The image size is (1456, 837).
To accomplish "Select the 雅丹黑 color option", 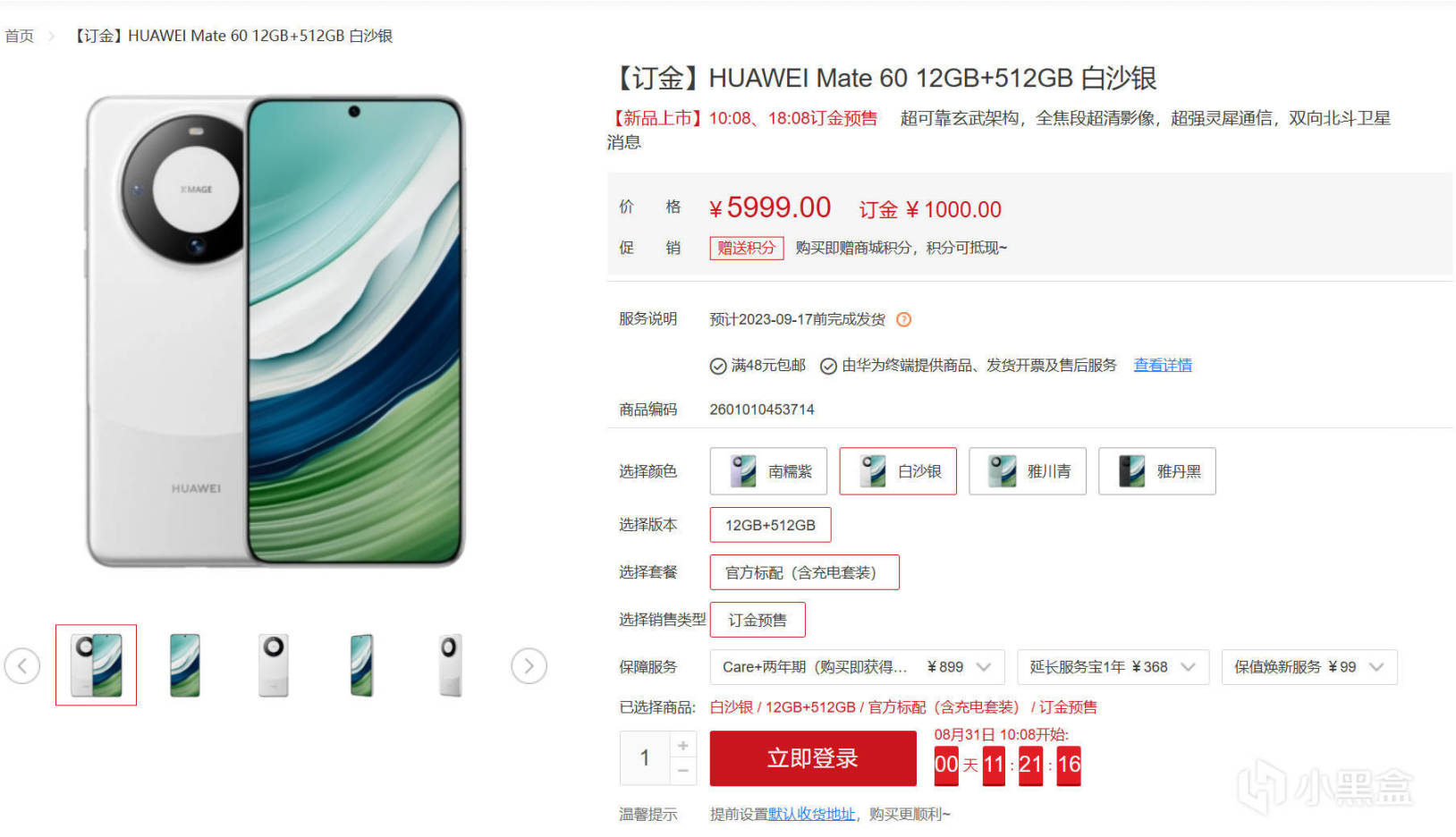I will pos(1157,471).
